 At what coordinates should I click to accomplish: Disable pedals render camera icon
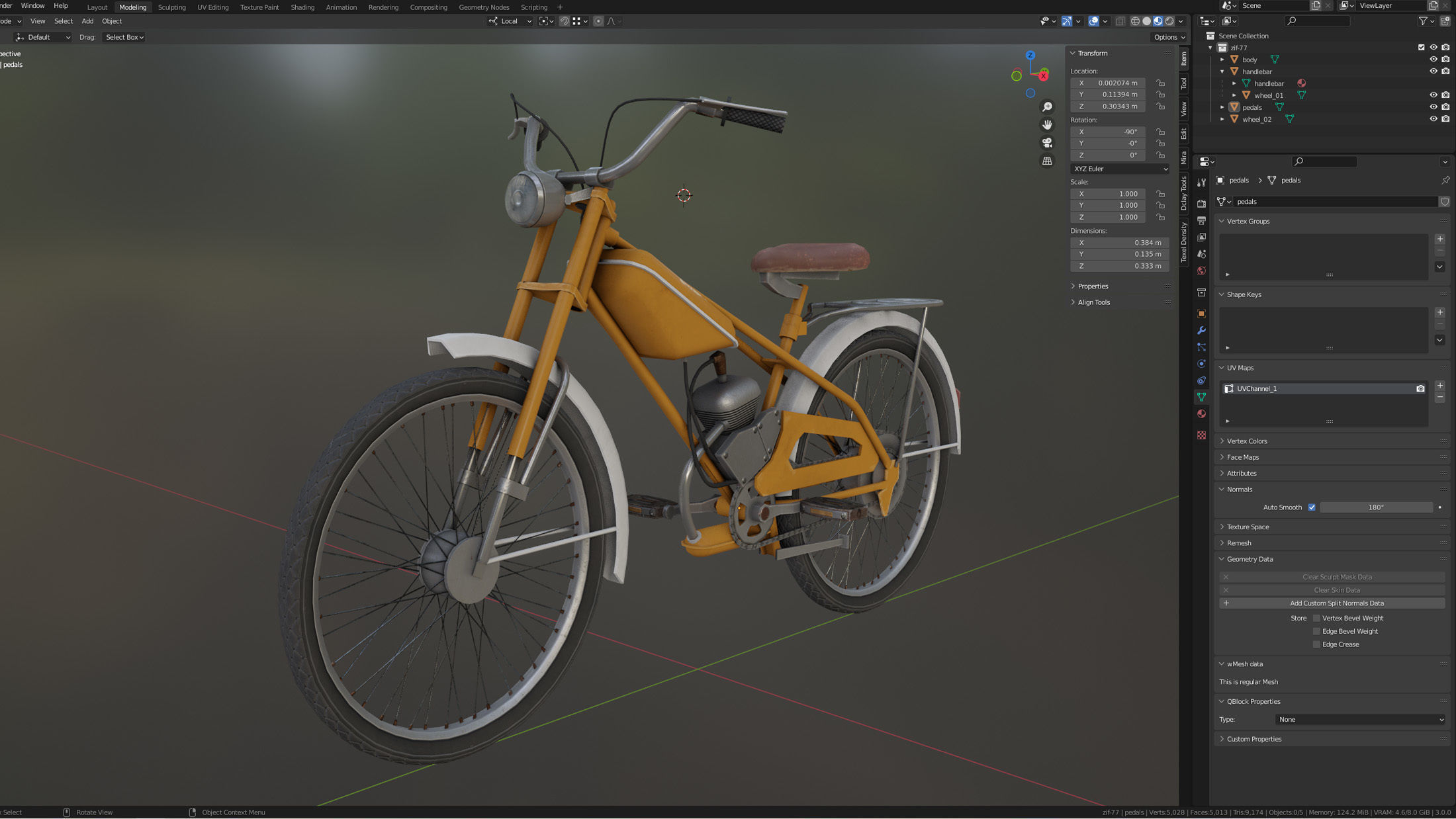1445,107
